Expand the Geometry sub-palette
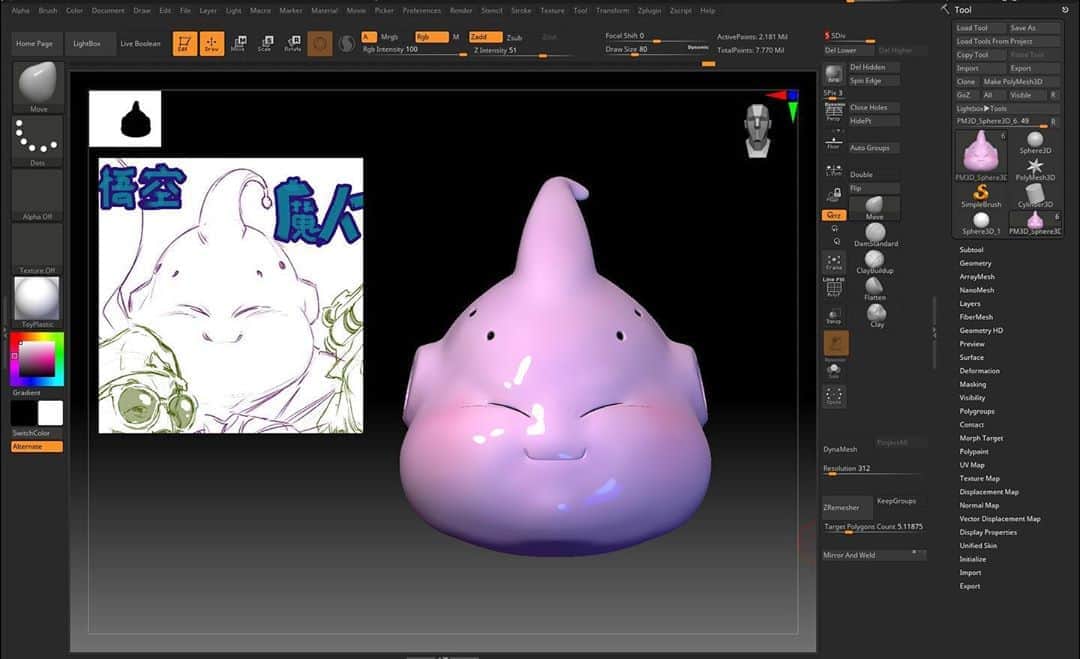1080x659 pixels. tap(975, 263)
